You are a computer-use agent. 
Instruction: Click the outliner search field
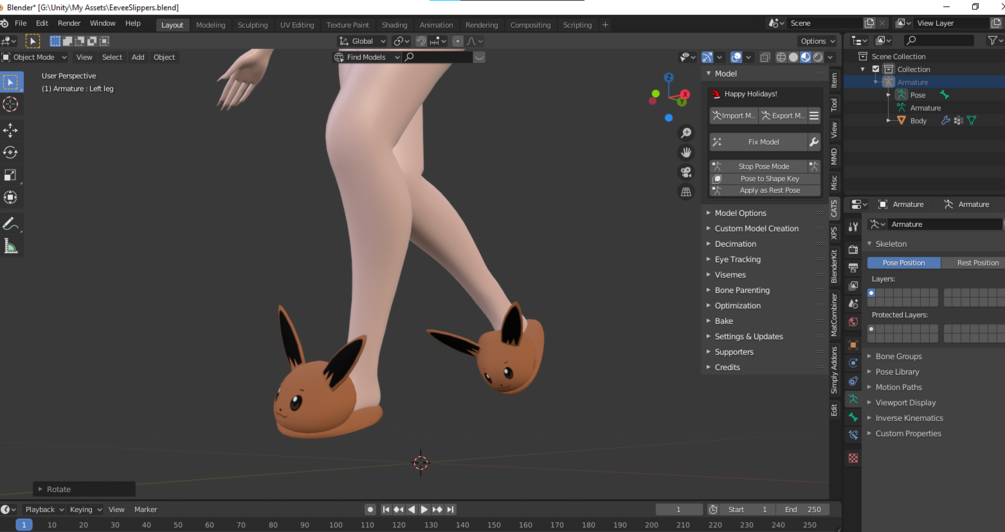click(x=939, y=40)
